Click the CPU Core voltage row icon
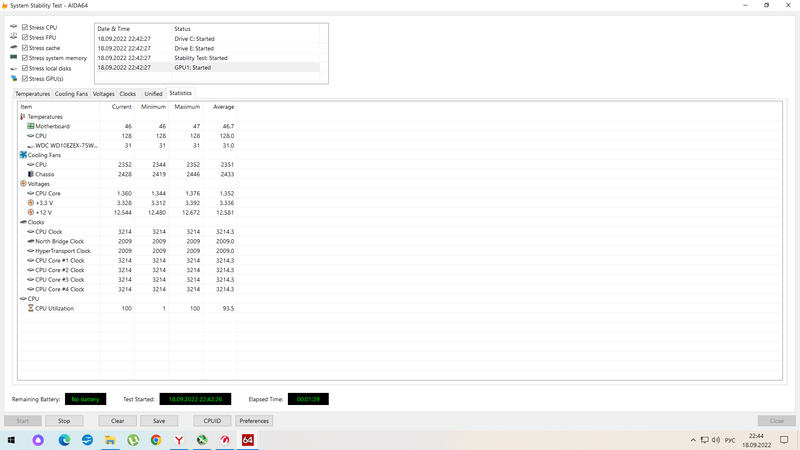Viewport: 800px width, 450px height. (31, 193)
